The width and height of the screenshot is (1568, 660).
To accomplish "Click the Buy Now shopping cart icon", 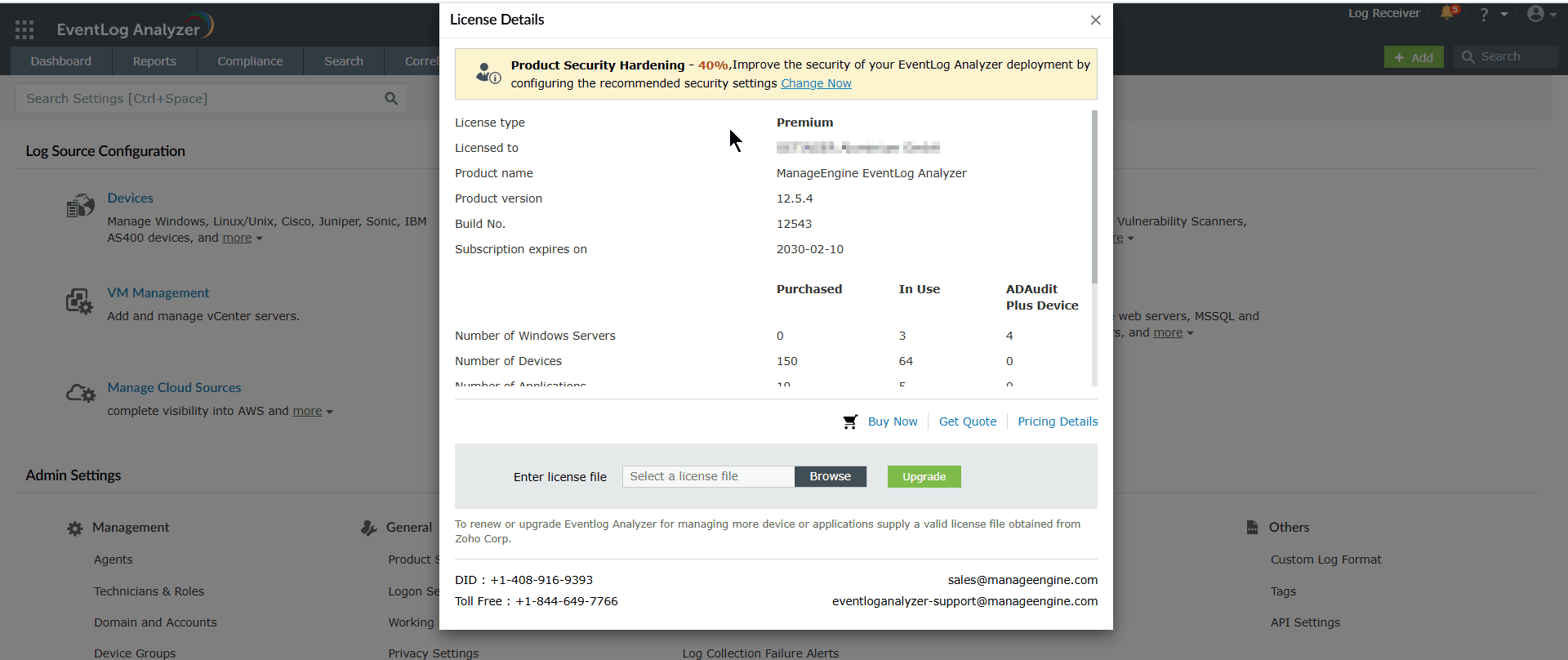I will [850, 421].
